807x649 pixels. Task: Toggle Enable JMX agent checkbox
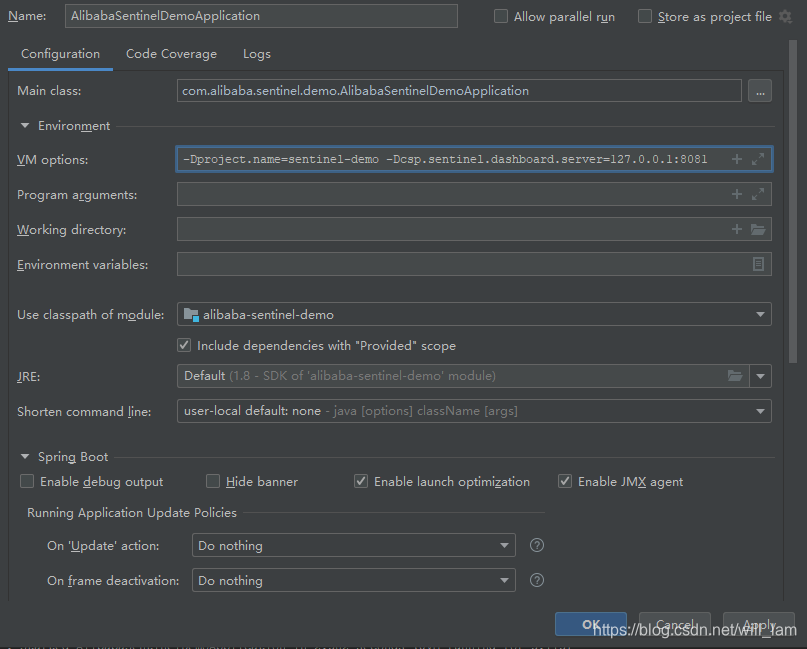tap(565, 481)
